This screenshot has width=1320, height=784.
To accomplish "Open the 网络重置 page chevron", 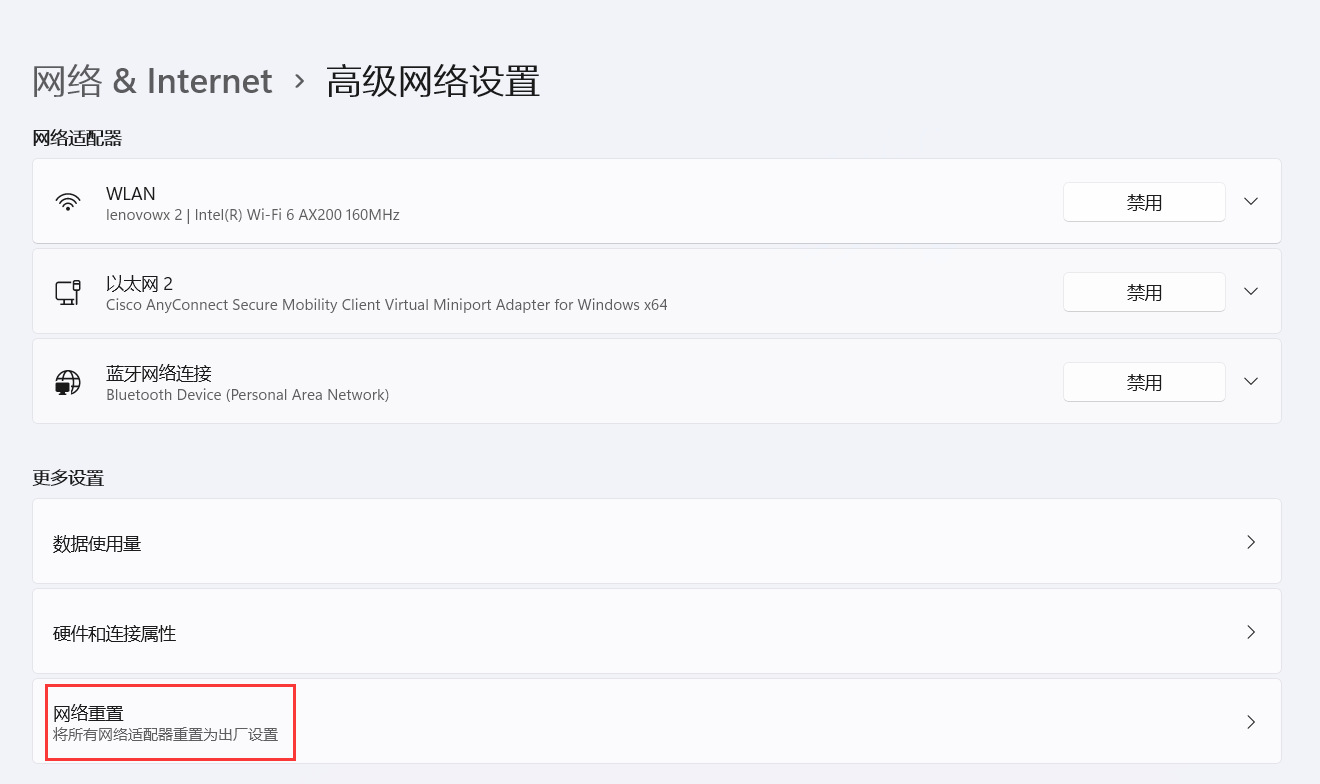I will click(x=1251, y=722).
